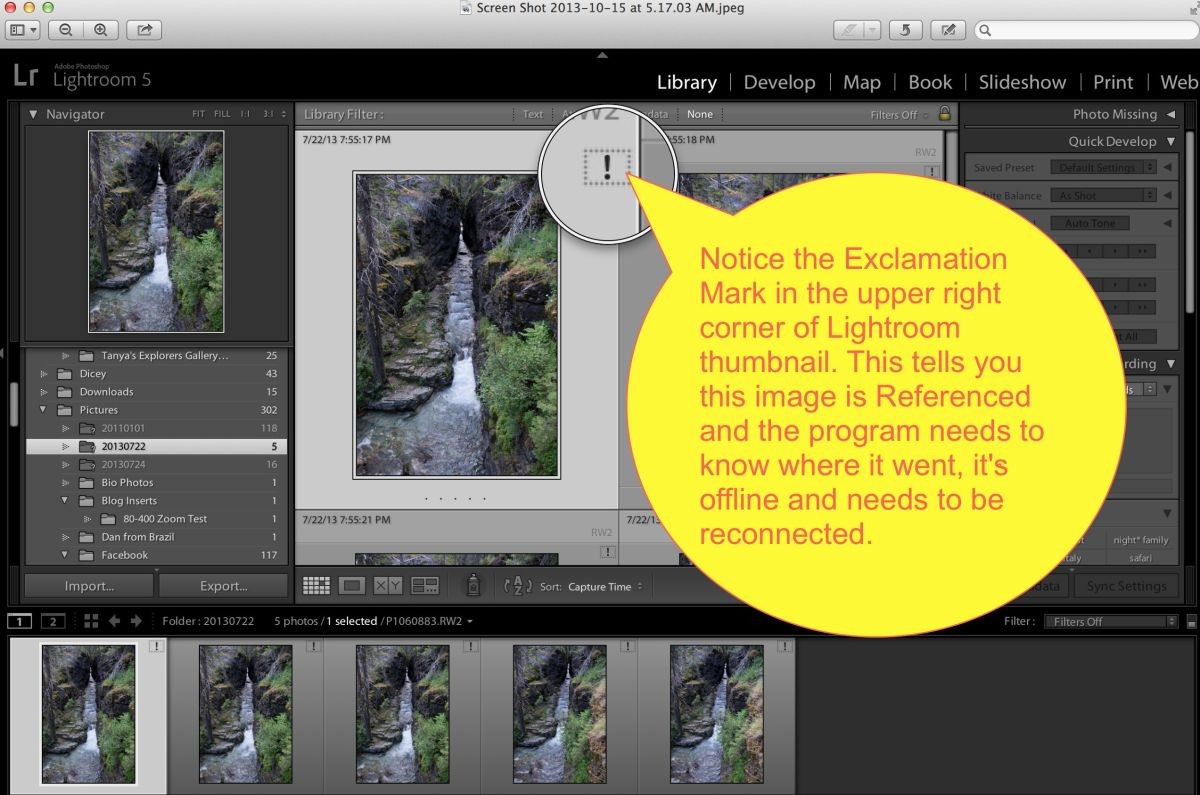This screenshot has height=795, width=1200.
Task: Switch to Loupe view
Action: (x=352, y=586)
